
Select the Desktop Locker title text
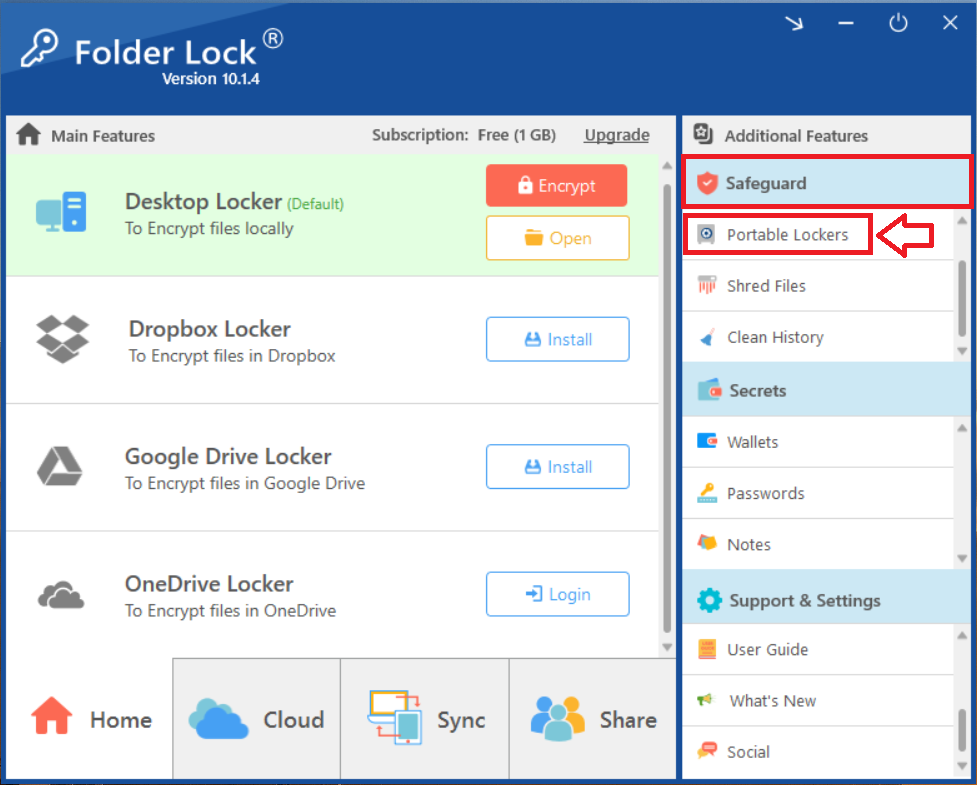point(203,201)
